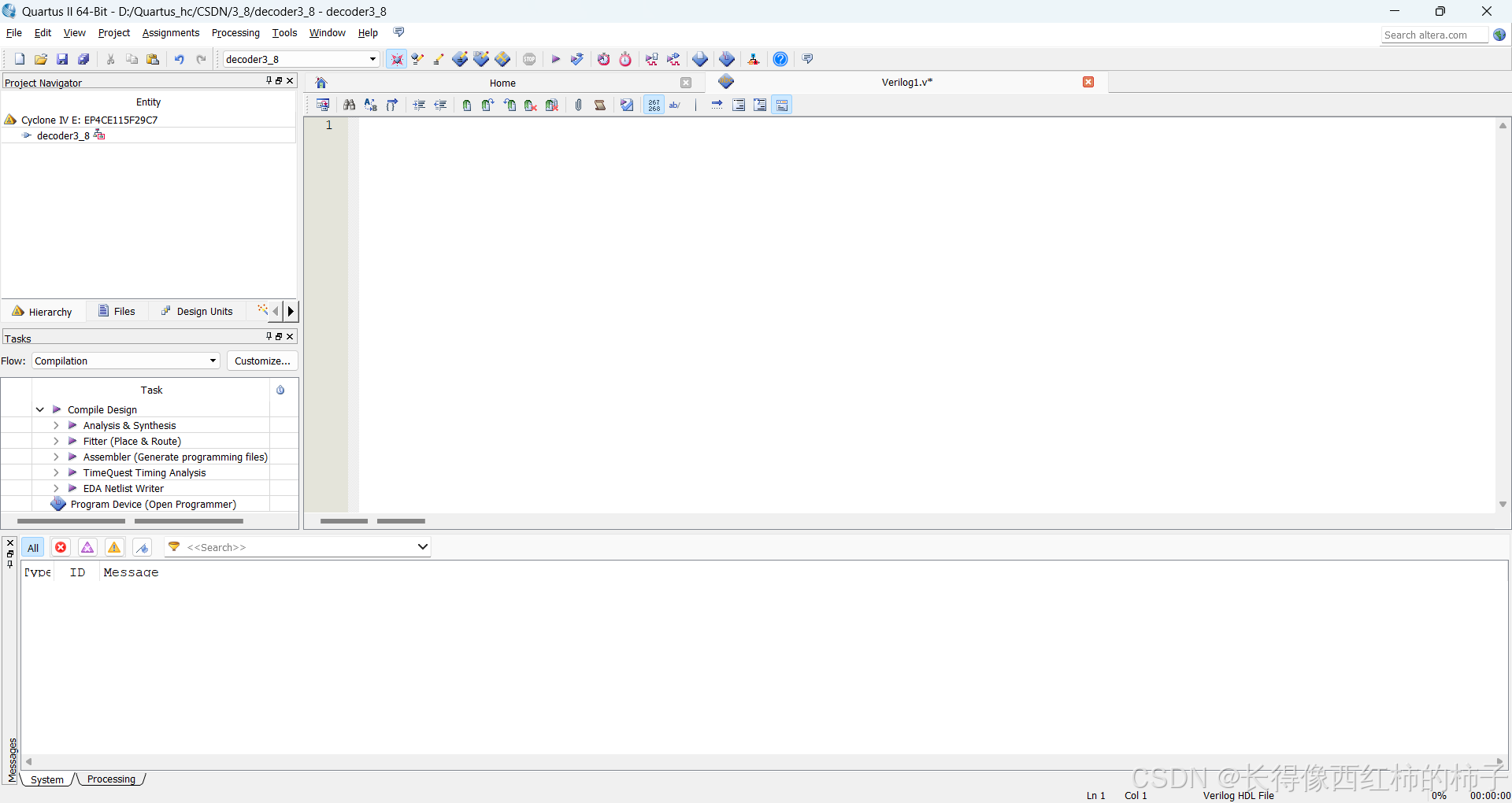1512x803 pixels.
Task: Open Help with the blue question mark icon
Action: coord(780,59)
